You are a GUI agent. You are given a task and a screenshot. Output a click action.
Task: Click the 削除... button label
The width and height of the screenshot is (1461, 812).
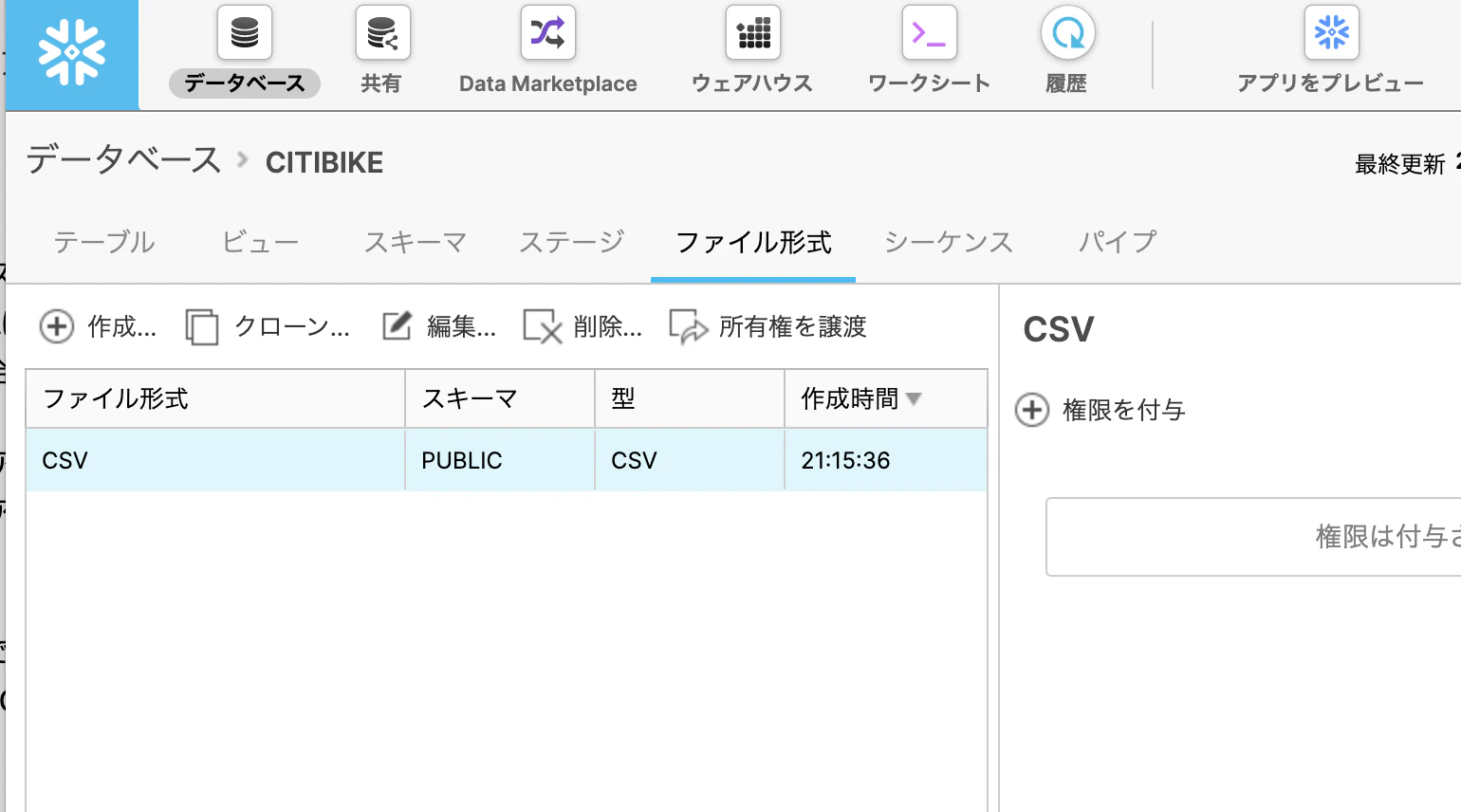[608, 326]
